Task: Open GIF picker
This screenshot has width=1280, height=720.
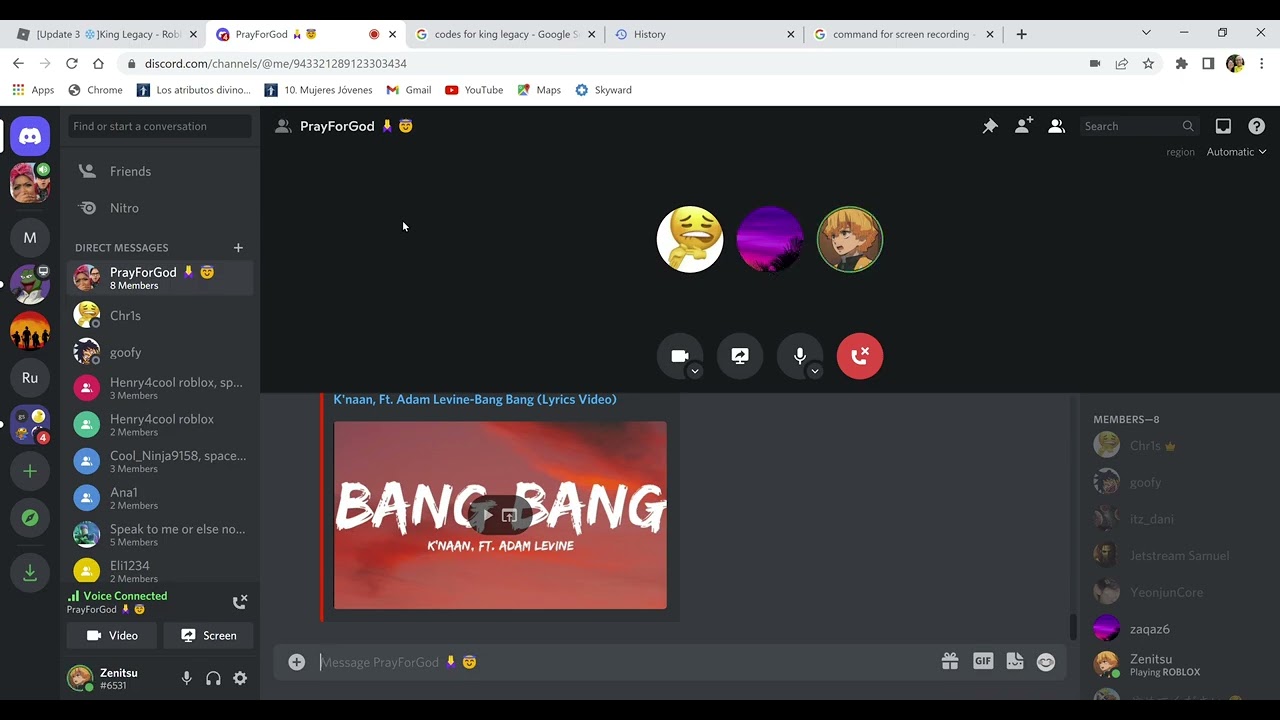Action: tap(983, 661)
